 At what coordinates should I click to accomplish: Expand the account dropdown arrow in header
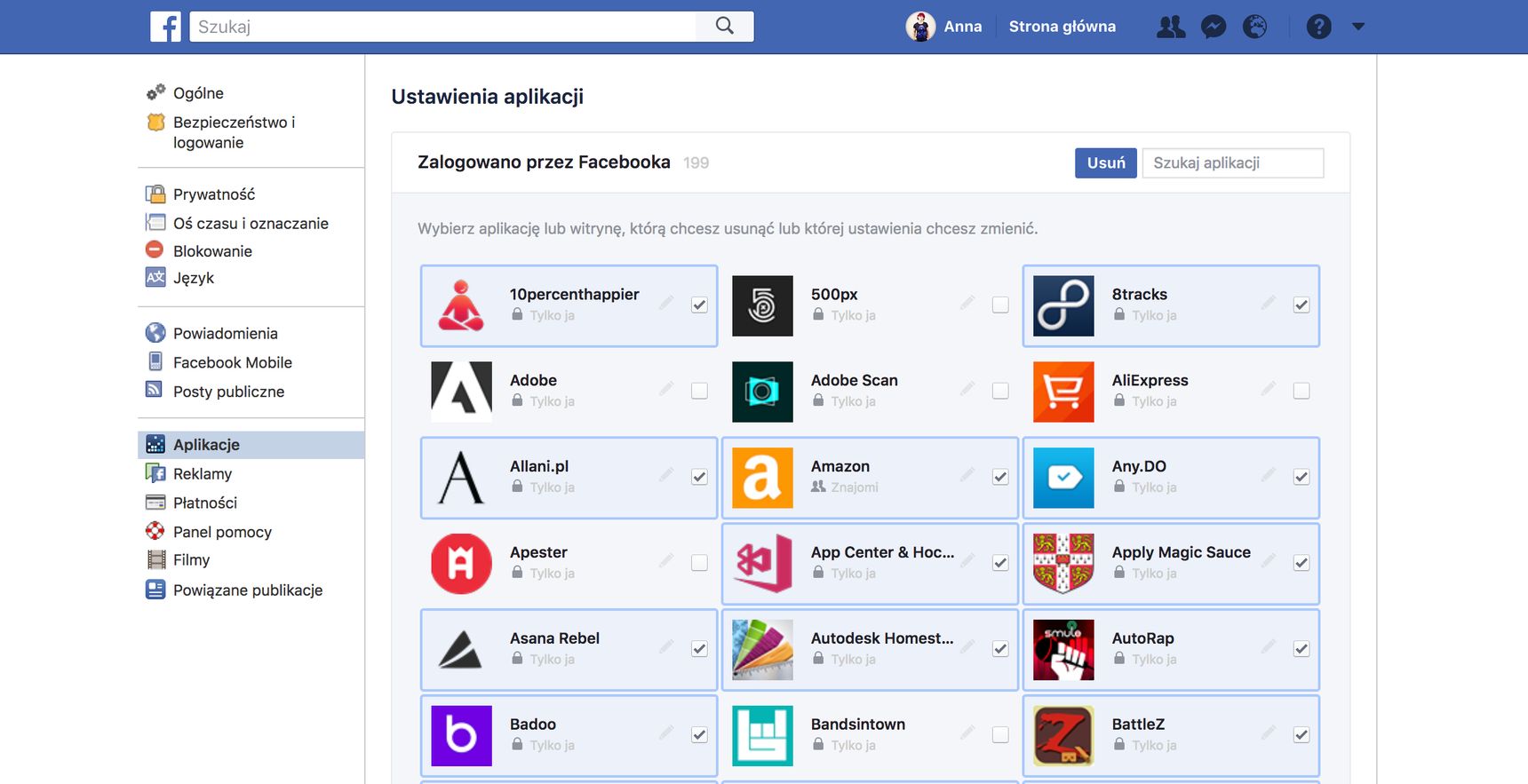pos(1357,27)
